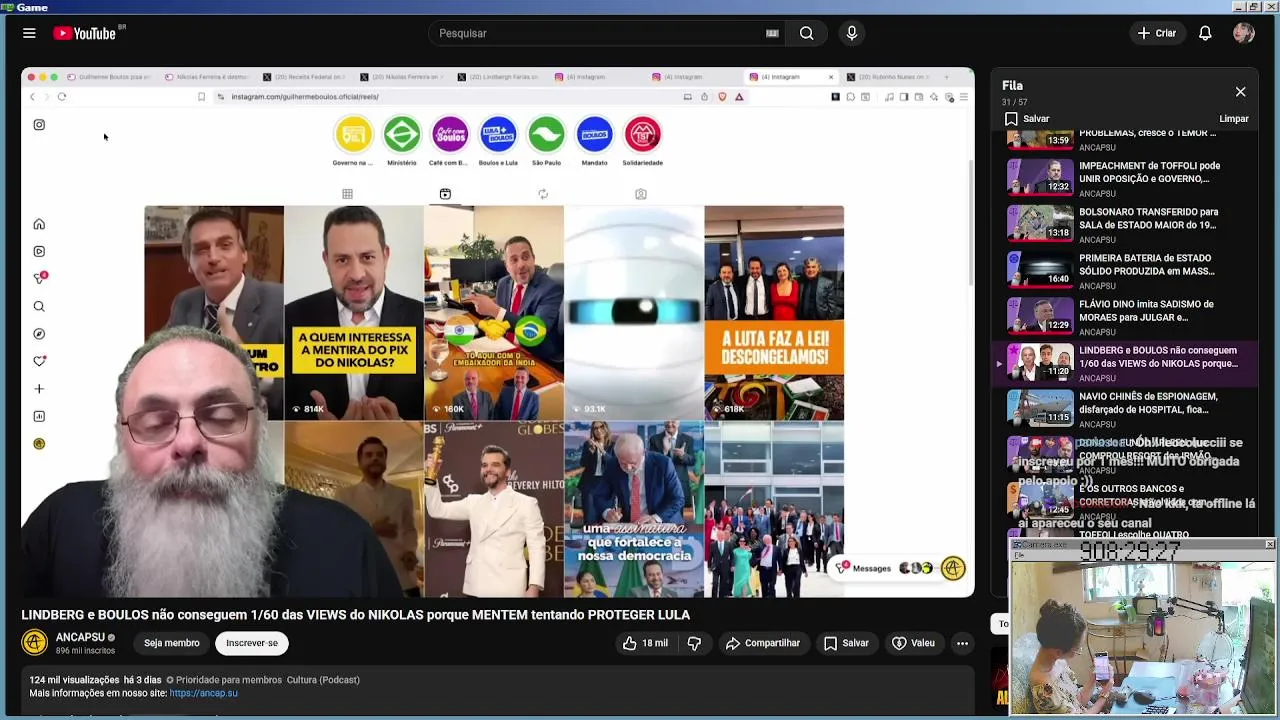Open Instagram notifications heart icon
Viewport: 1280px width, 720px height.
(39, 361)
